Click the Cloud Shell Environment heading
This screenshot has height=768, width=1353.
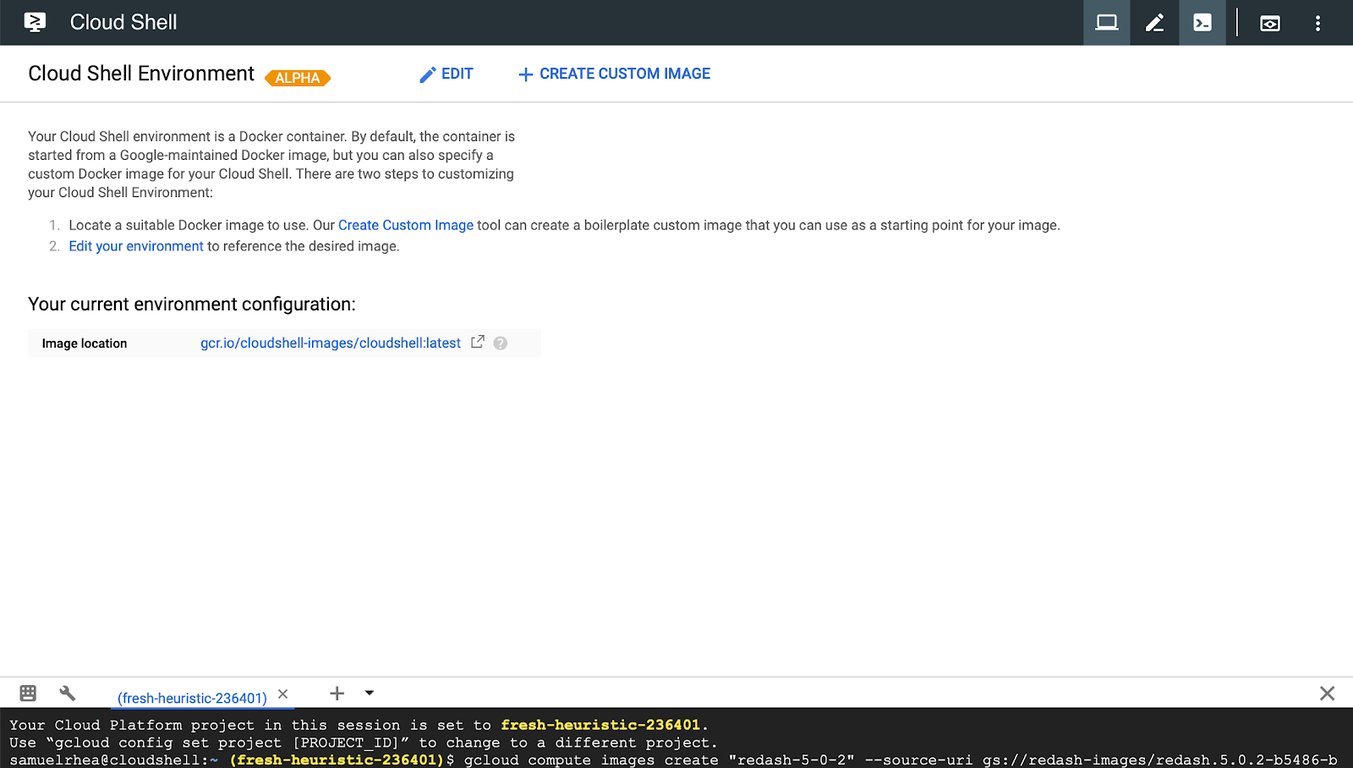141,74
